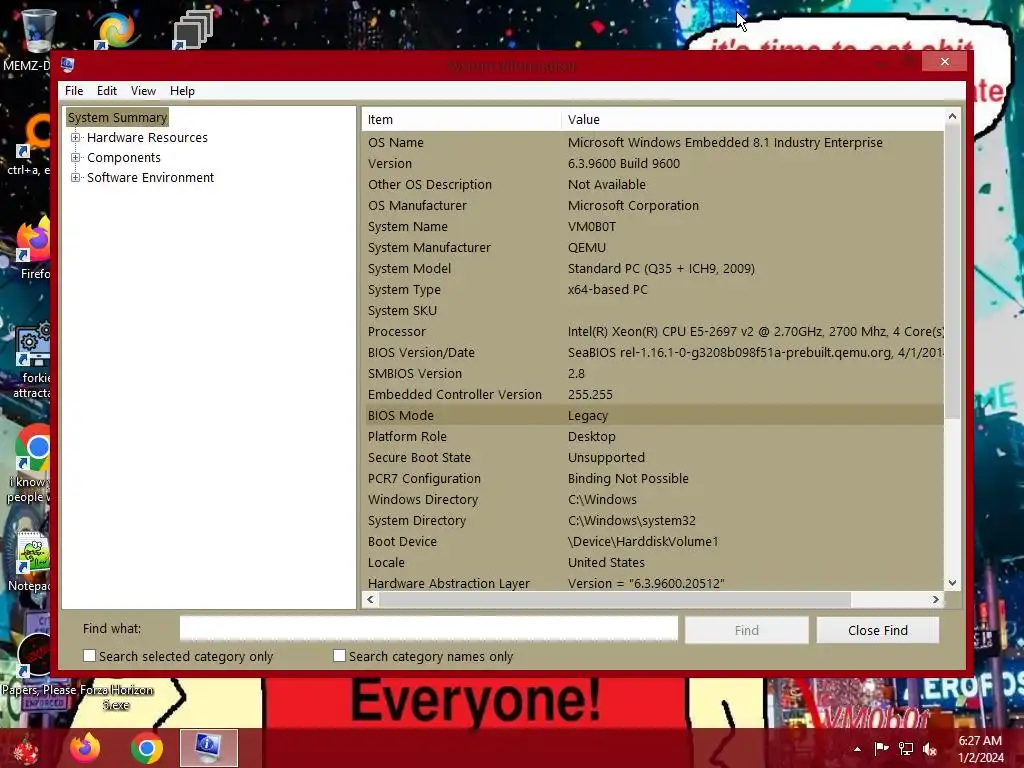This screenshot has height=768, width=1024.
Task: Select the OS Name row
Action: click(653, 142)
